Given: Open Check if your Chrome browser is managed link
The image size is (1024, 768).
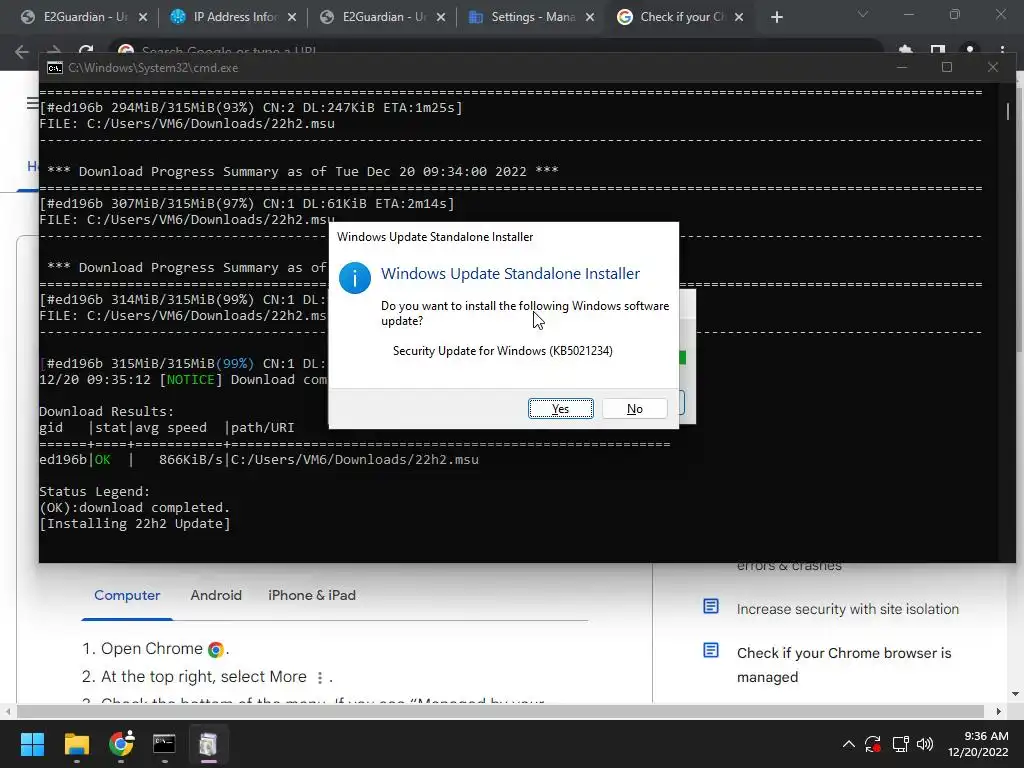Looking at the screenshot, I should 844,665.
